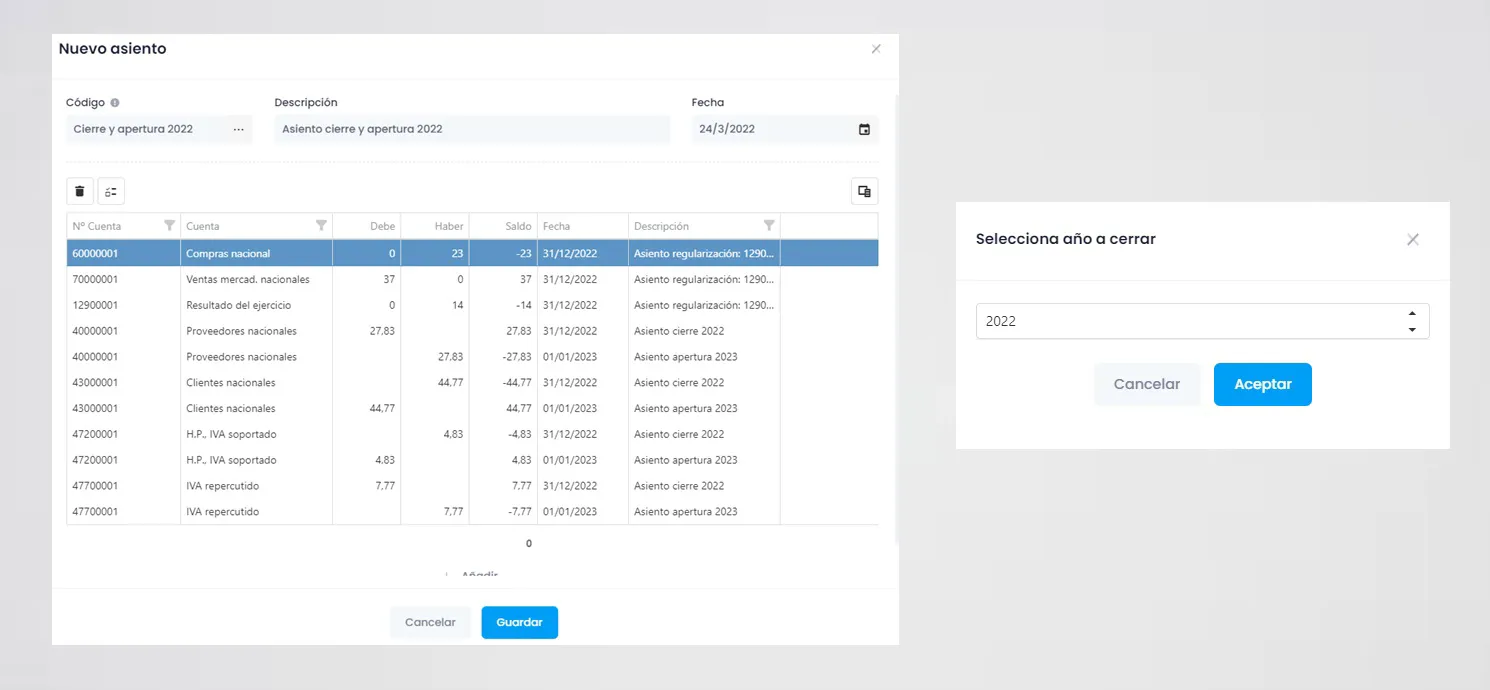The width and height of the screenshot is (1490, 690).
Task: Click the Descripción input field
Action: point(472,129)
